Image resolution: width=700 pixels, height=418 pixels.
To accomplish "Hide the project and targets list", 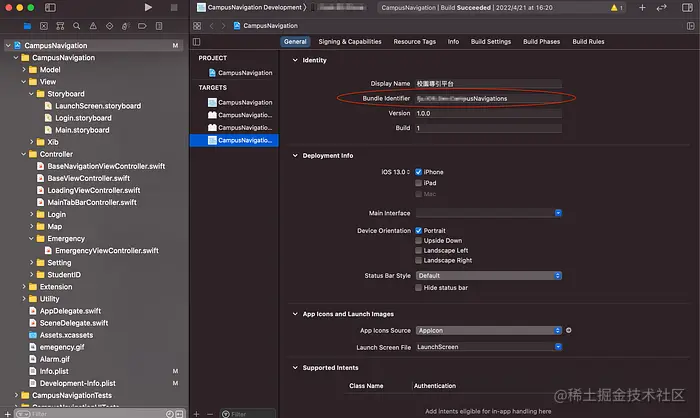I will [x=196, y=42].
